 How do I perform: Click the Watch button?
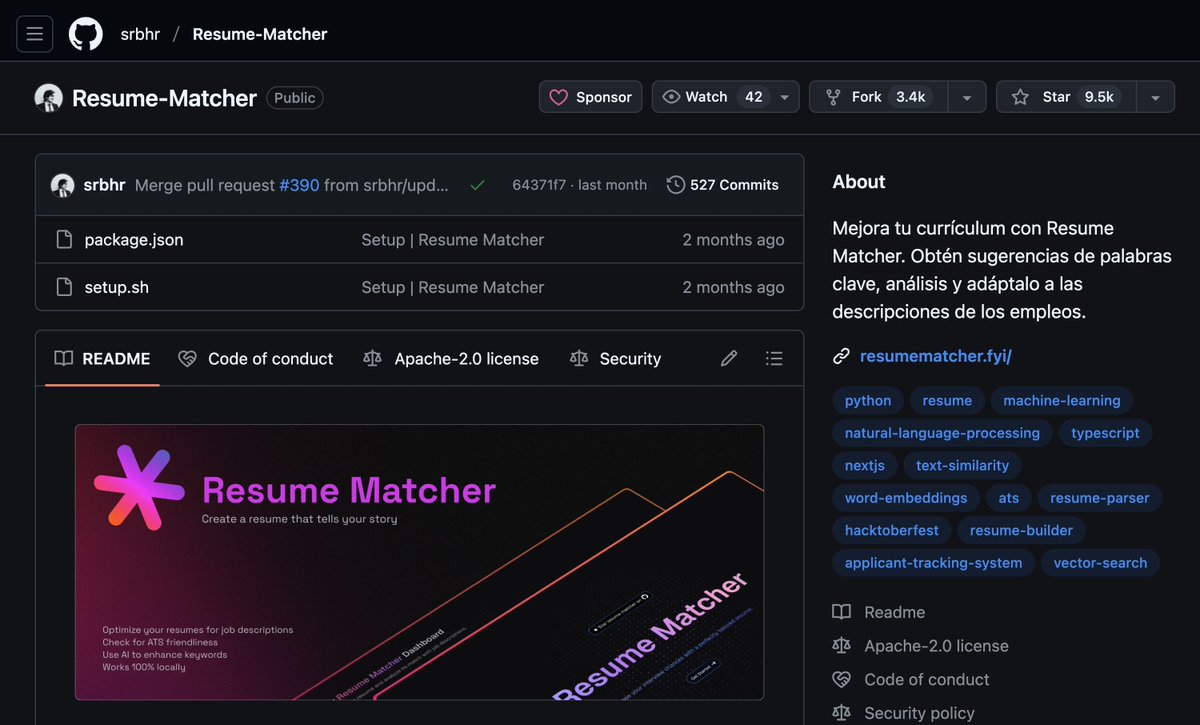pos(711,97)
